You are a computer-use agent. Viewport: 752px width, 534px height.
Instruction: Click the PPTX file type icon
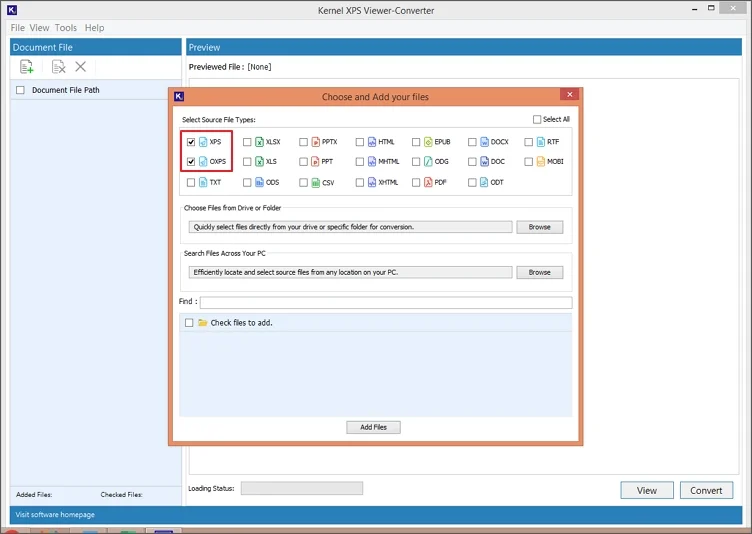click(x=316, y=142)
